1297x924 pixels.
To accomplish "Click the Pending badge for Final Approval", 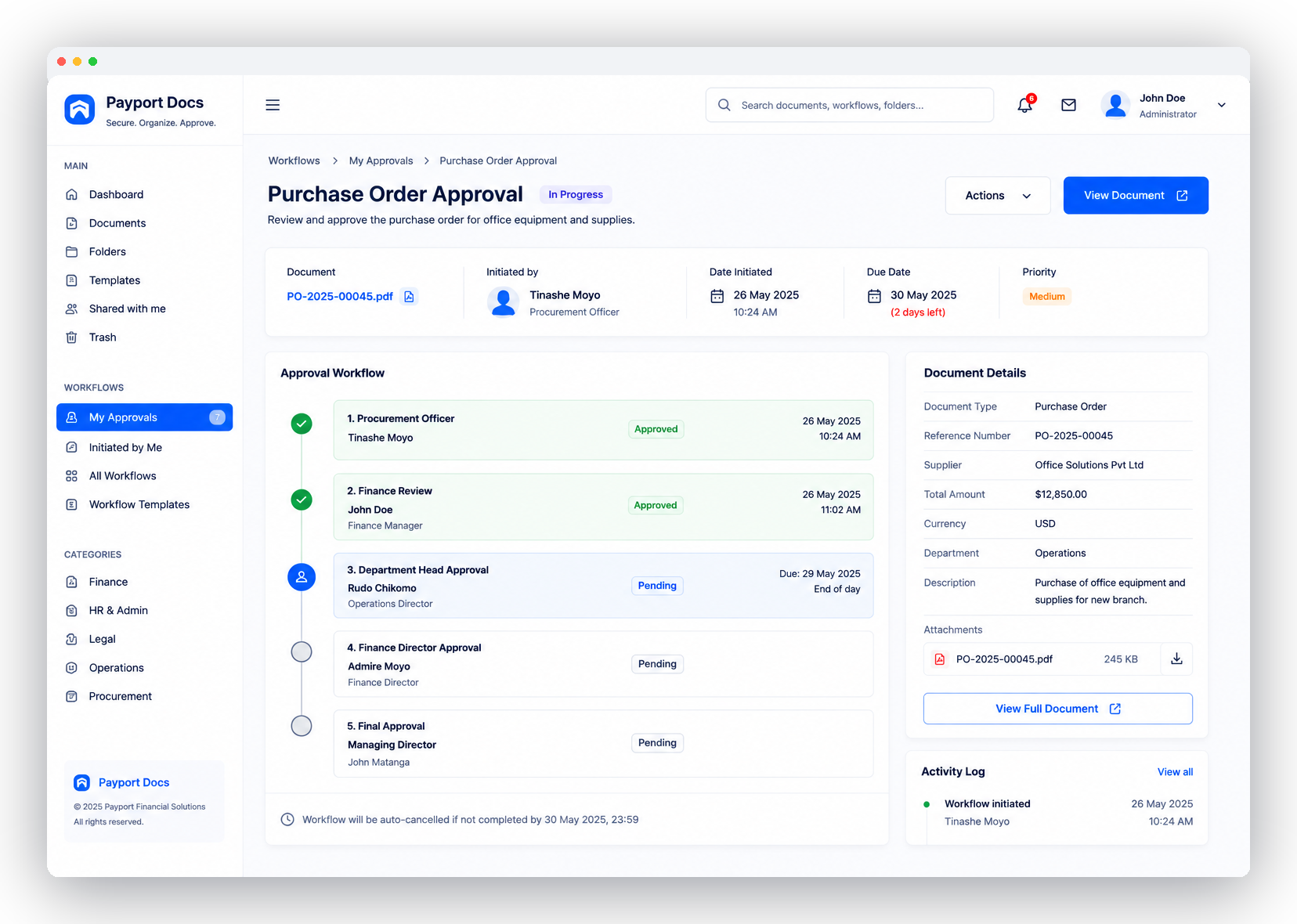I will [x=657, y=743].
